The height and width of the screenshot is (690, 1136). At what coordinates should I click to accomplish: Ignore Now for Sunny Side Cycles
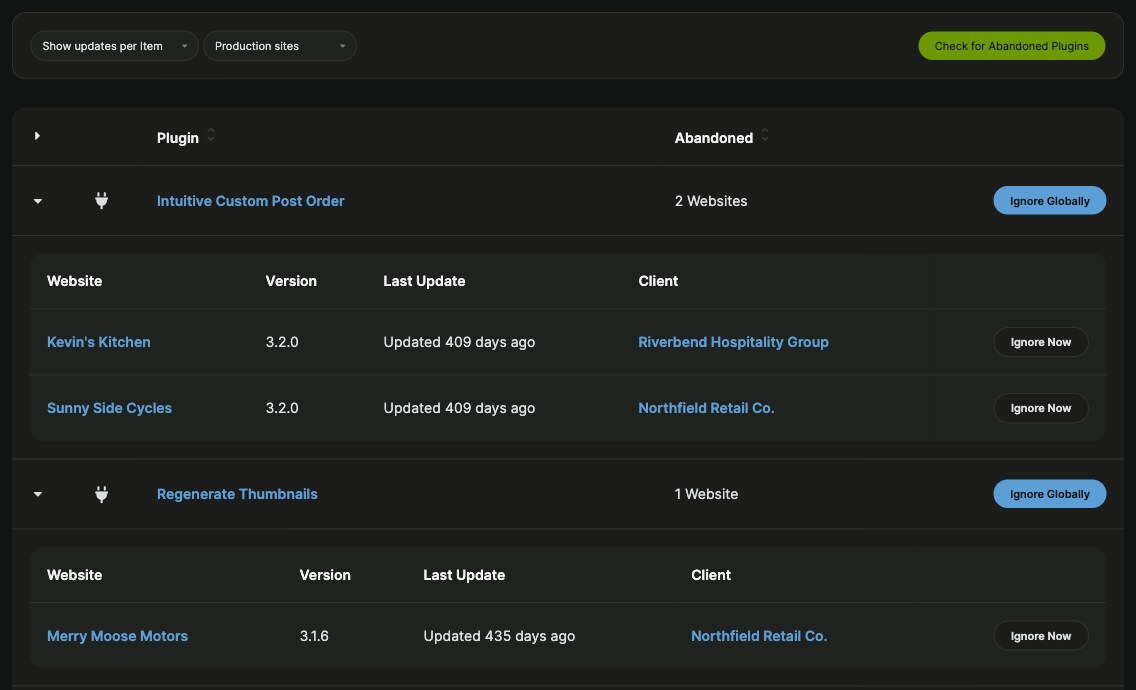(x=1040, y=408)
